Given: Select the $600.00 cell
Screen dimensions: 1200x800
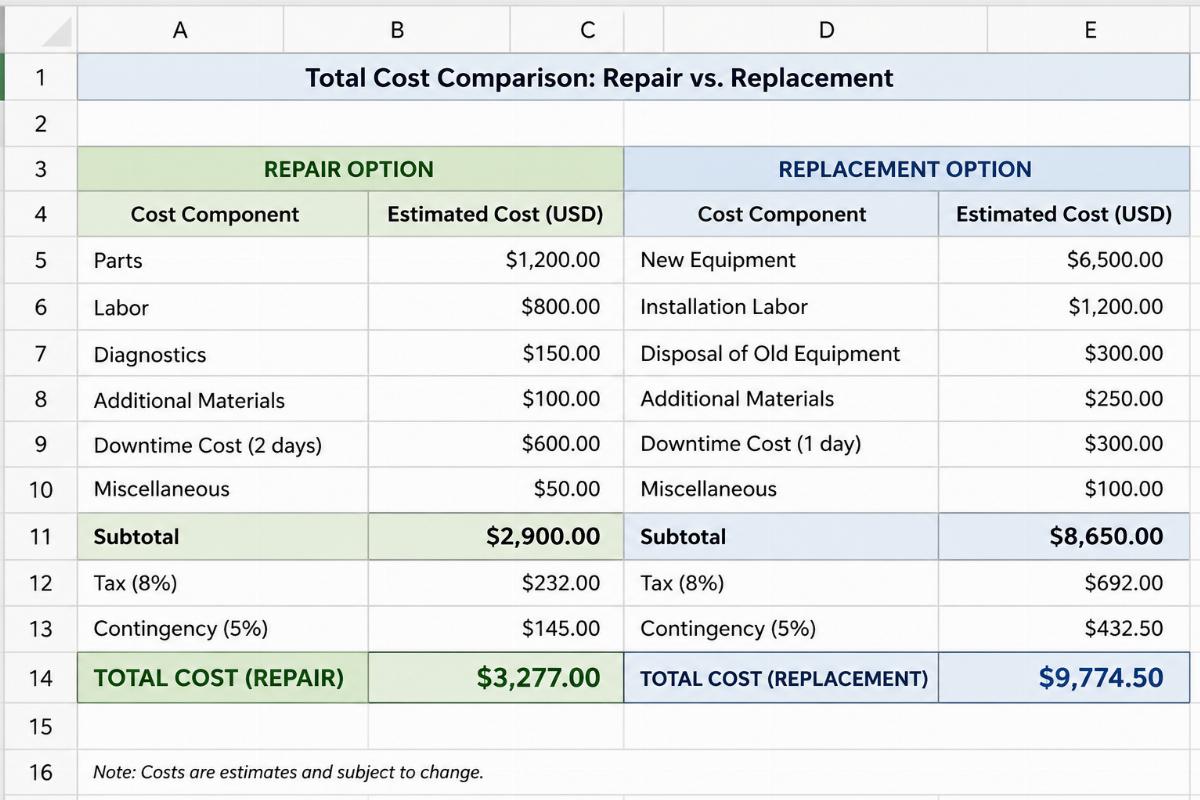Looking at the screenshot, I should coord(496,444).
